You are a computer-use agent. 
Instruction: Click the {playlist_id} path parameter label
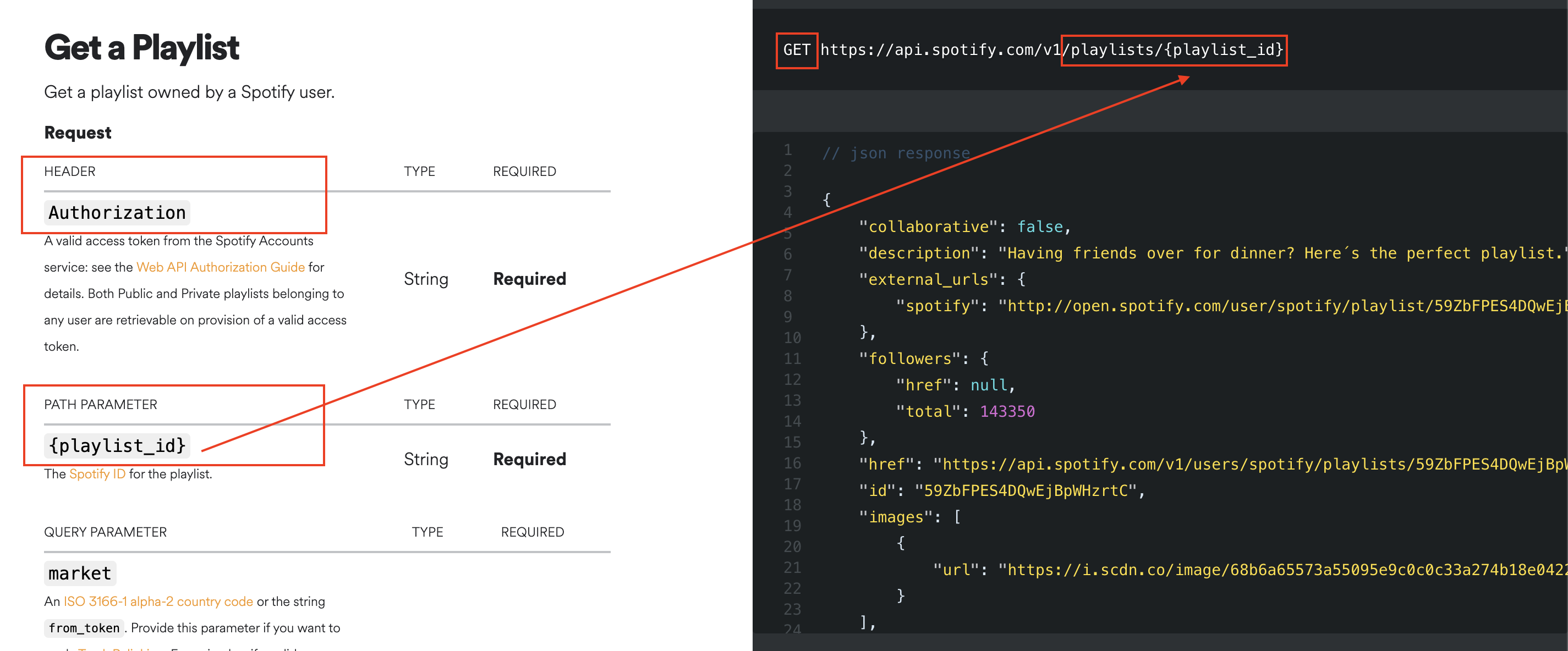click(x=117, y=445)
